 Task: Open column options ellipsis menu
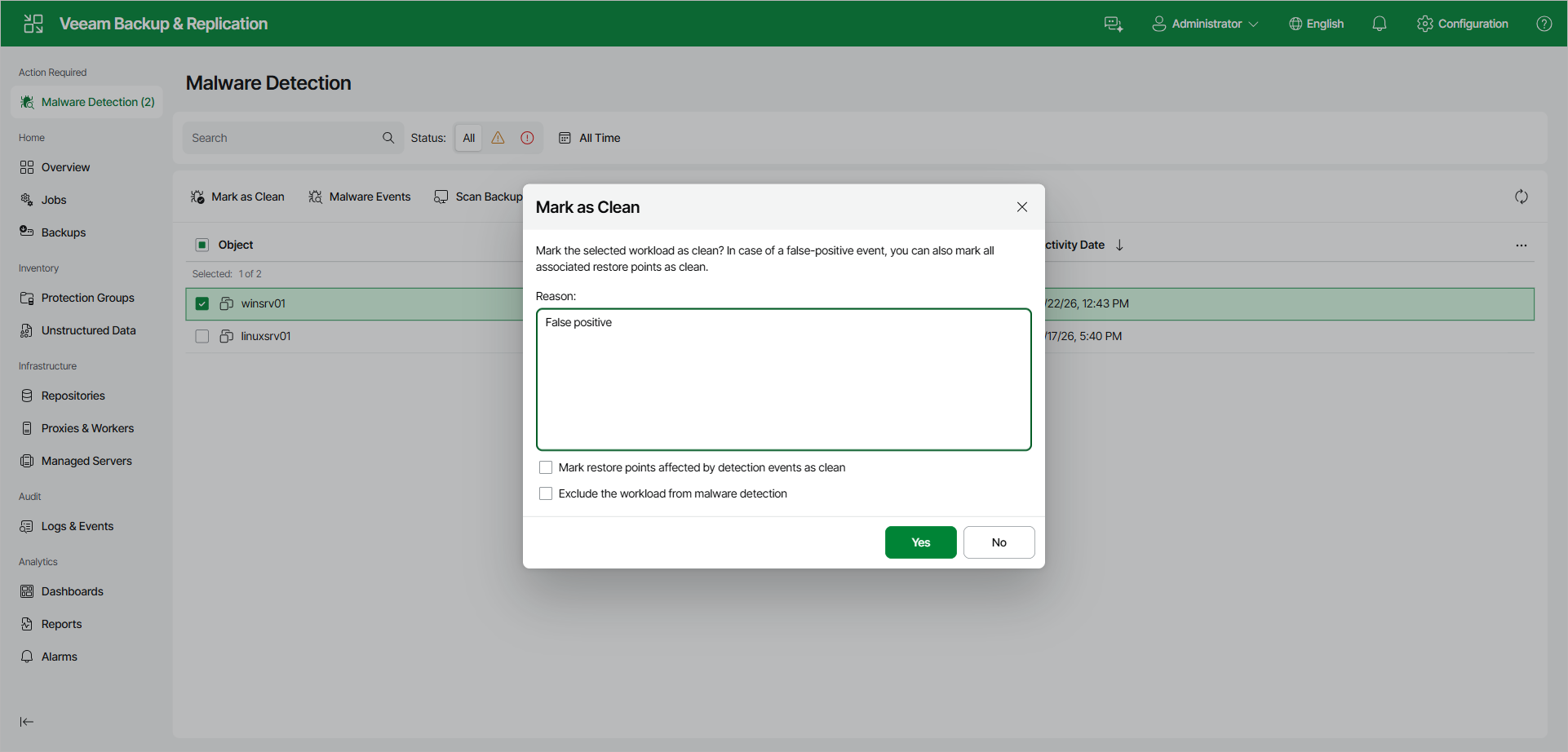point(1521,245)
